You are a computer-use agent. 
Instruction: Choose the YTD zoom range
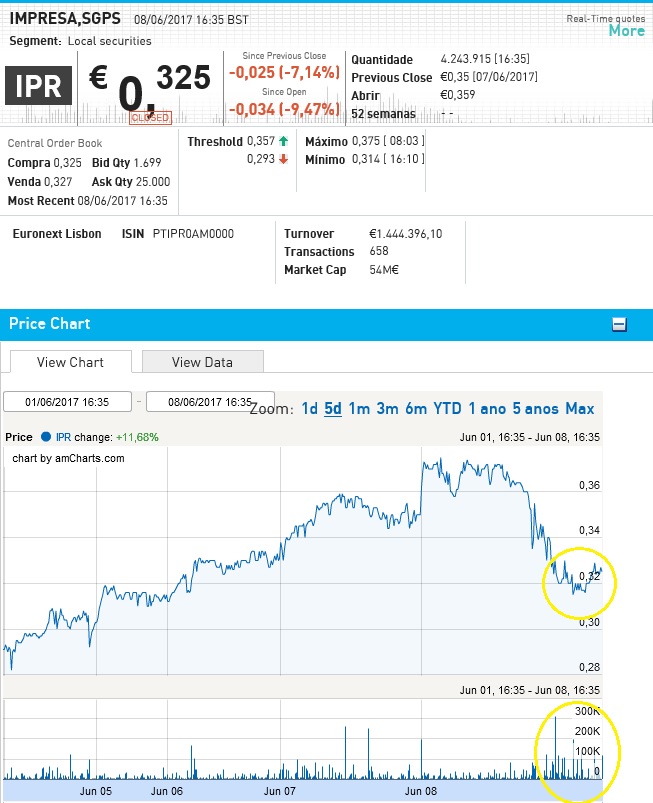447,409
